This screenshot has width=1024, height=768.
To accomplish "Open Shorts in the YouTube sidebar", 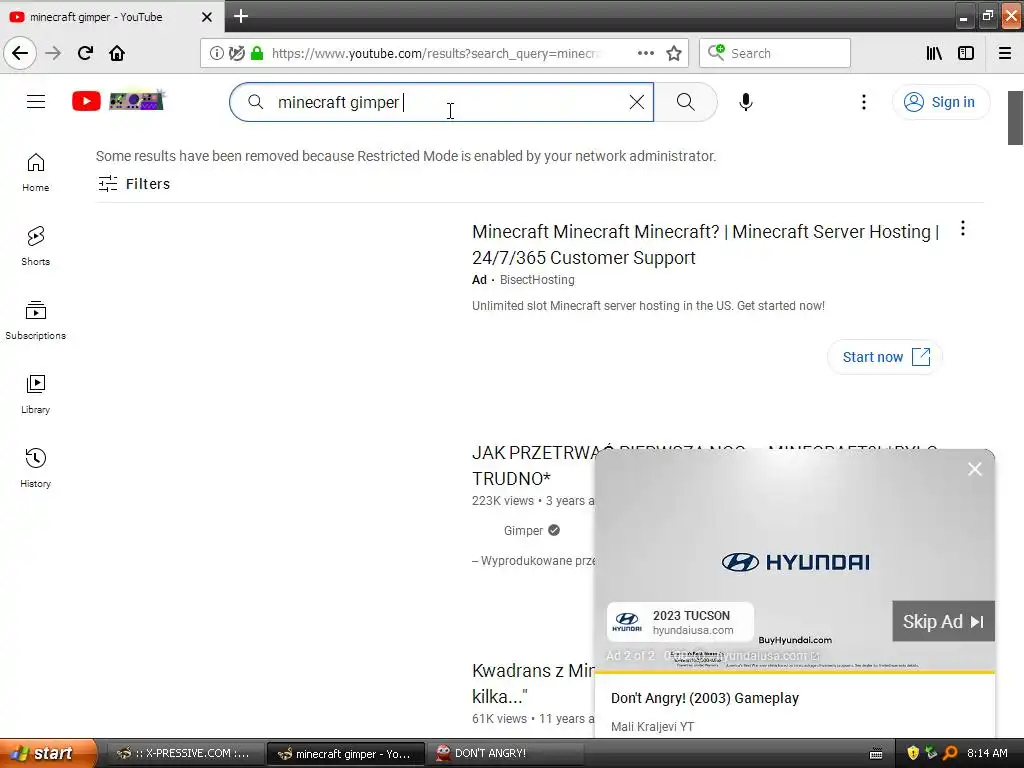I will point(35,246).
